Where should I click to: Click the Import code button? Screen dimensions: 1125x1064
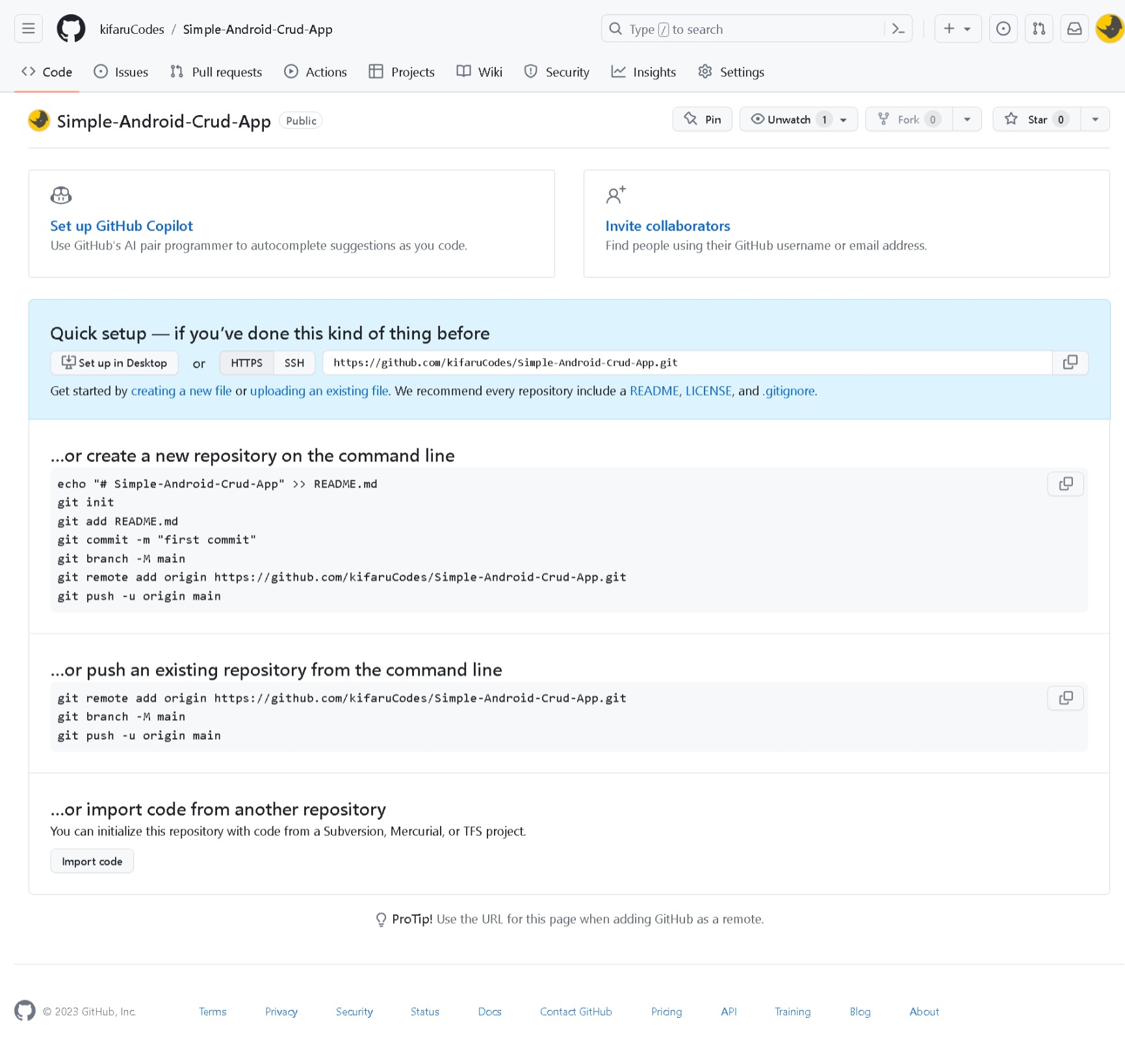[92, 861]
